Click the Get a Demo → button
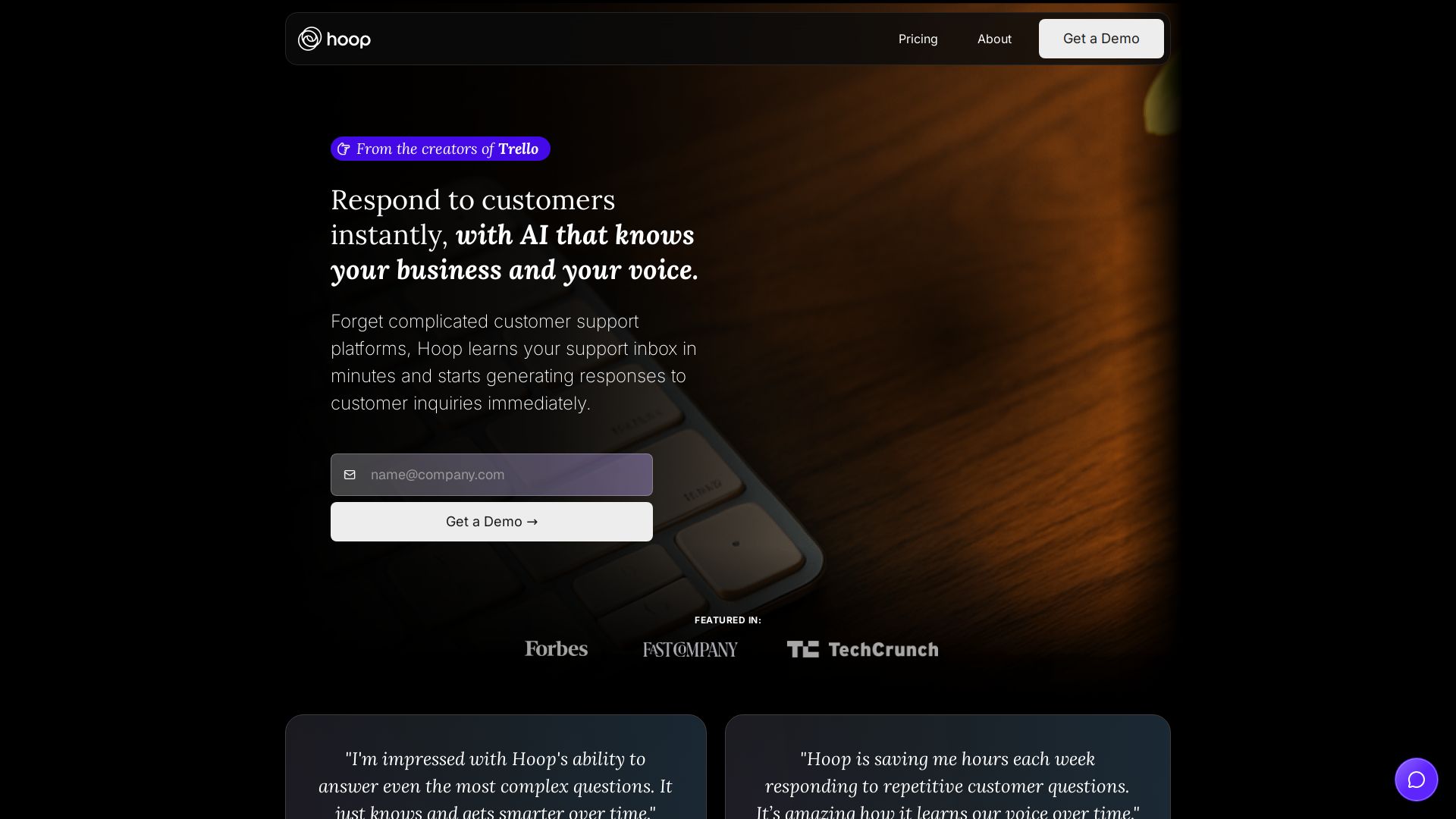Viewport: 1456px width, 819px height. point(491,522)
